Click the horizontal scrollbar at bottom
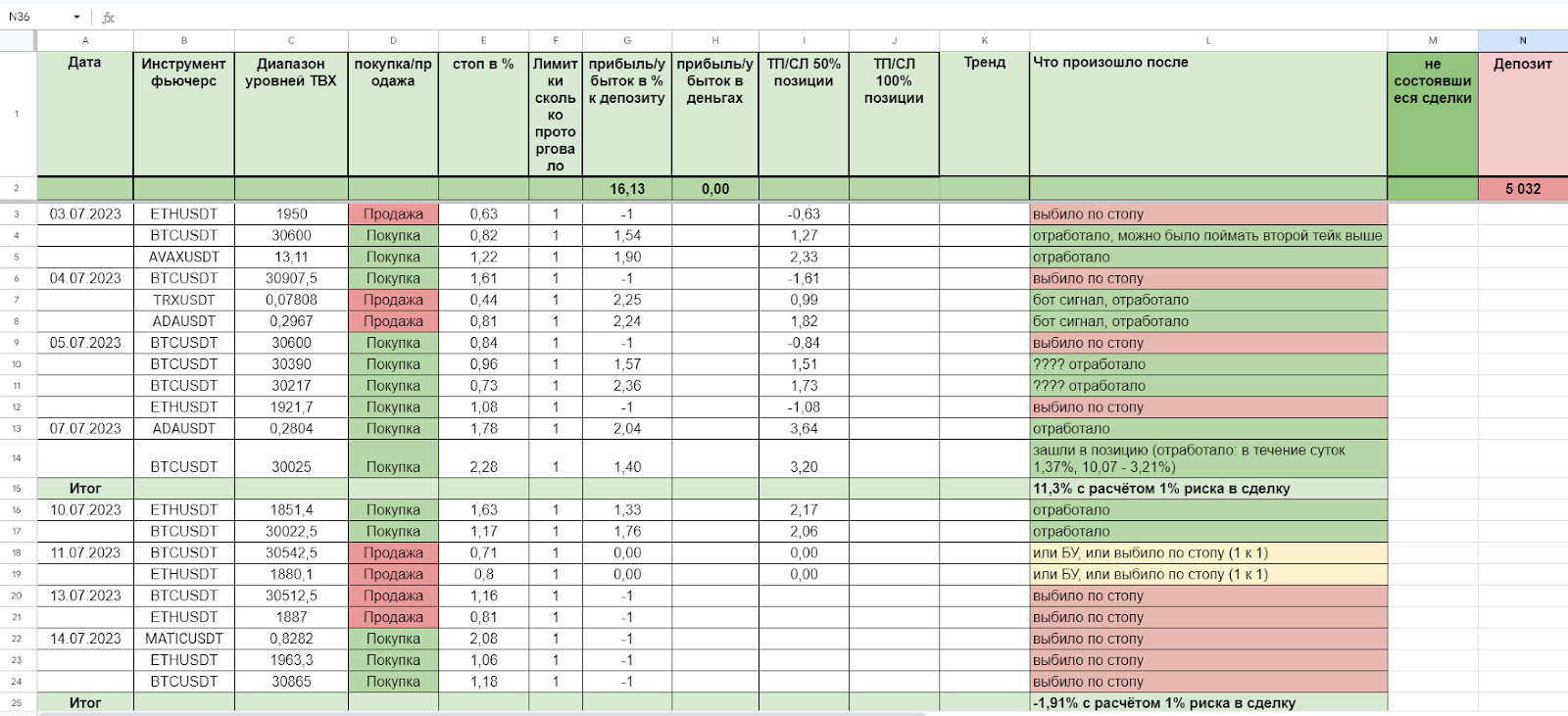 click(480, 713)
